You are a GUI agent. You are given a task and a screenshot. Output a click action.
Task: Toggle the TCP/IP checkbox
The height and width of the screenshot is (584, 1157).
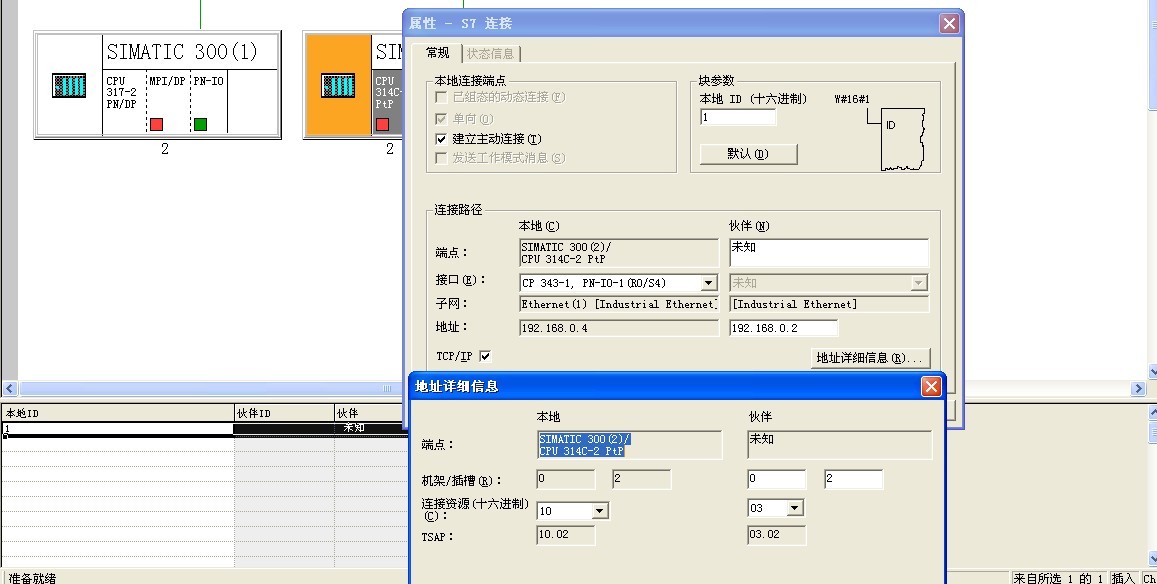(485, 356)
